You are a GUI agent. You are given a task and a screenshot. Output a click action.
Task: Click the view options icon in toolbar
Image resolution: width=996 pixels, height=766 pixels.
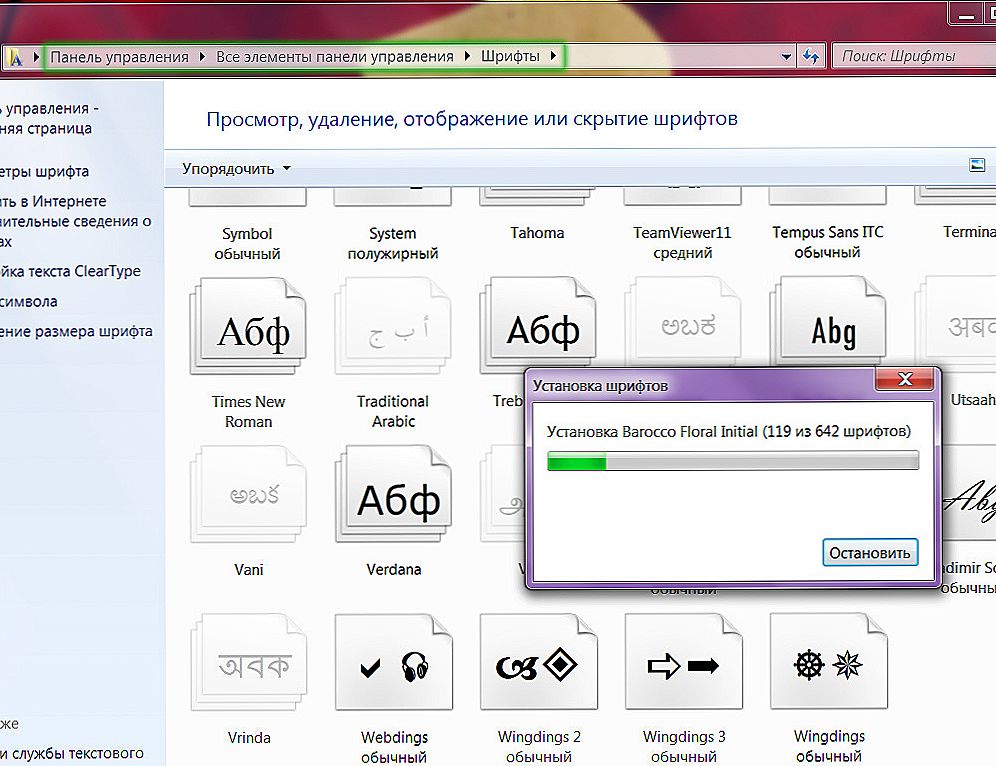tap(977, 166)
